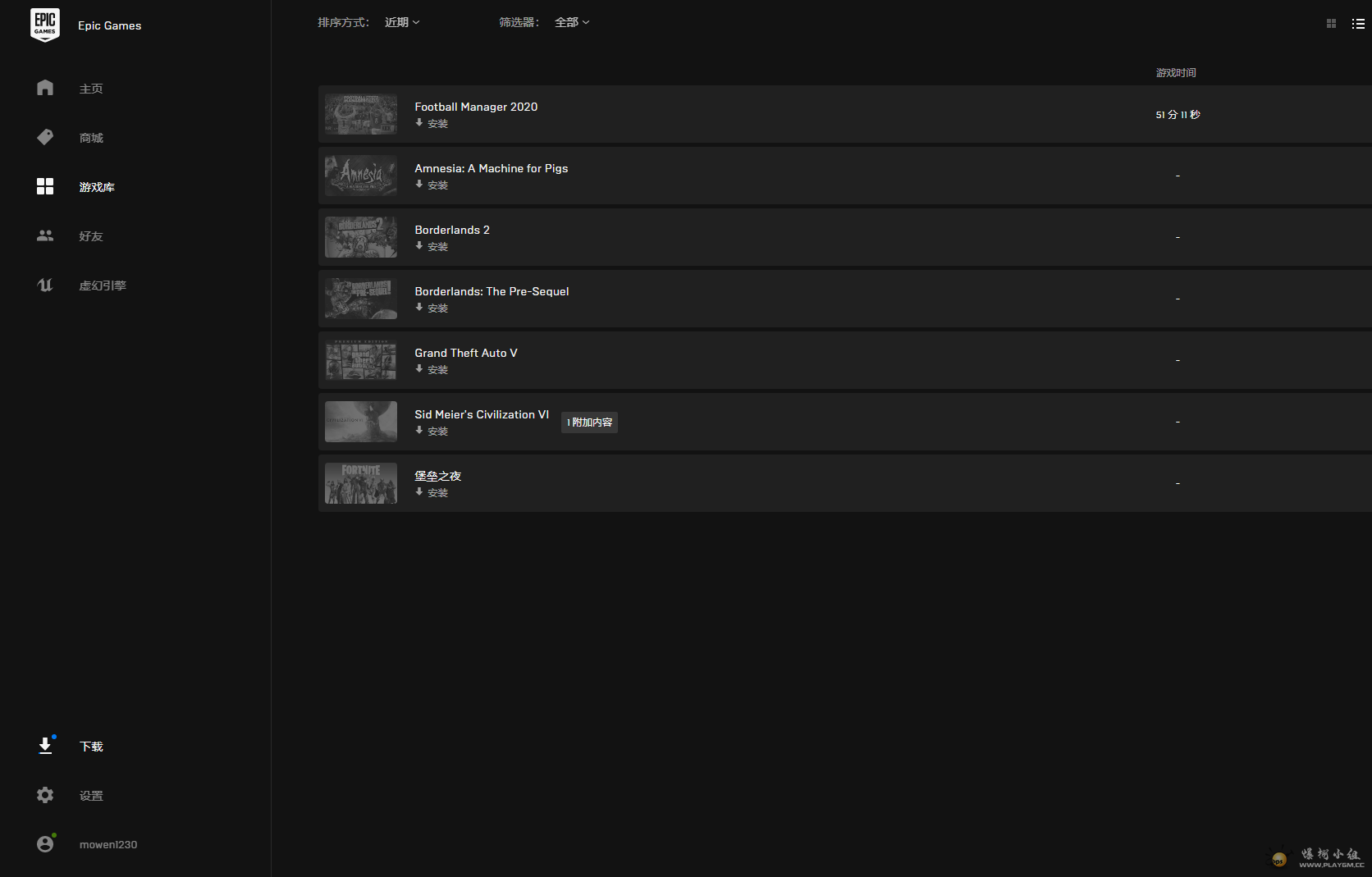Viewport: 1372px width, 877px height.
Task: Click the Amnesia cover thumbnail
Action: coord(361,176)
